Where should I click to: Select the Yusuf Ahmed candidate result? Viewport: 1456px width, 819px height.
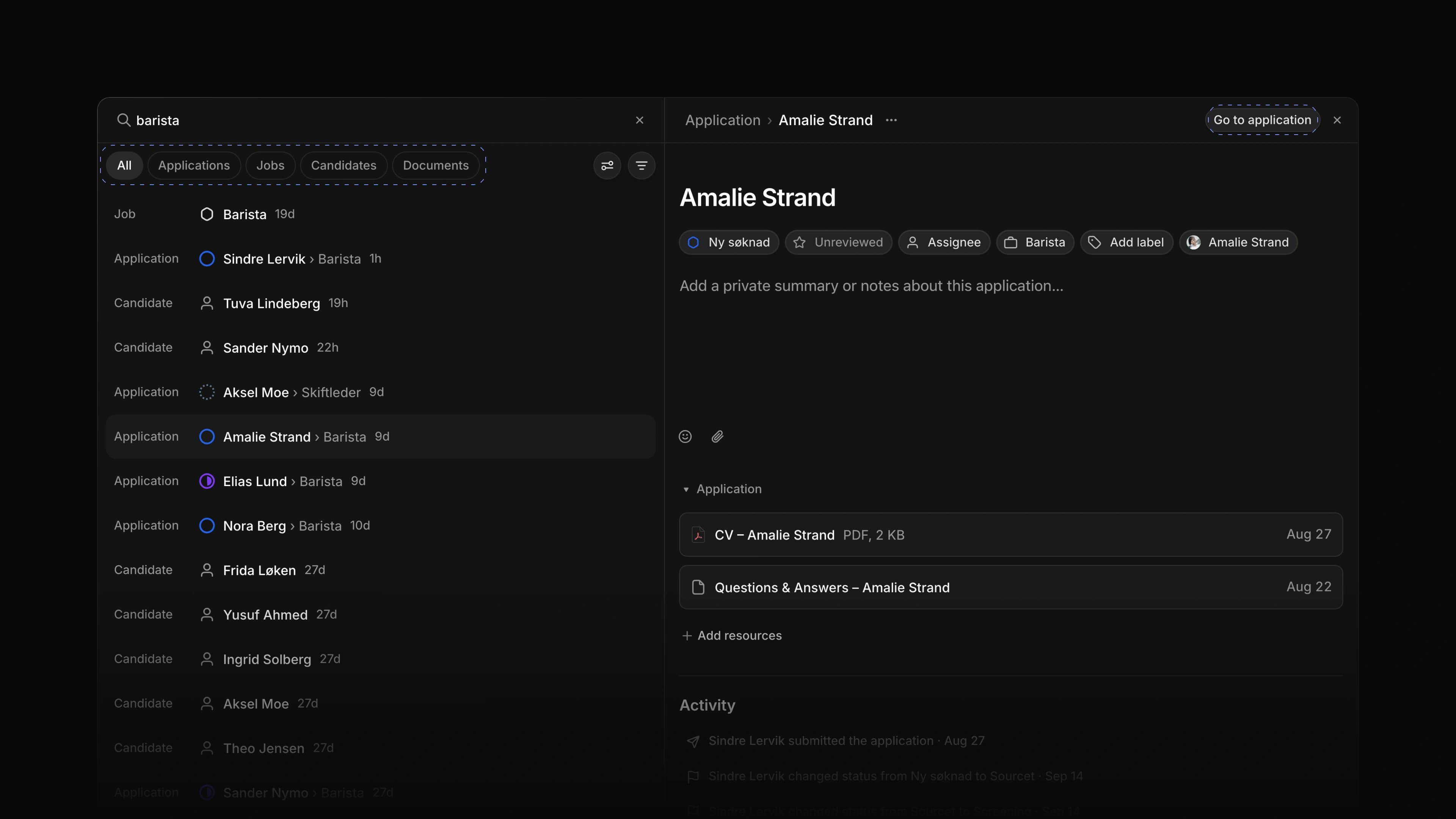point(380,614)
